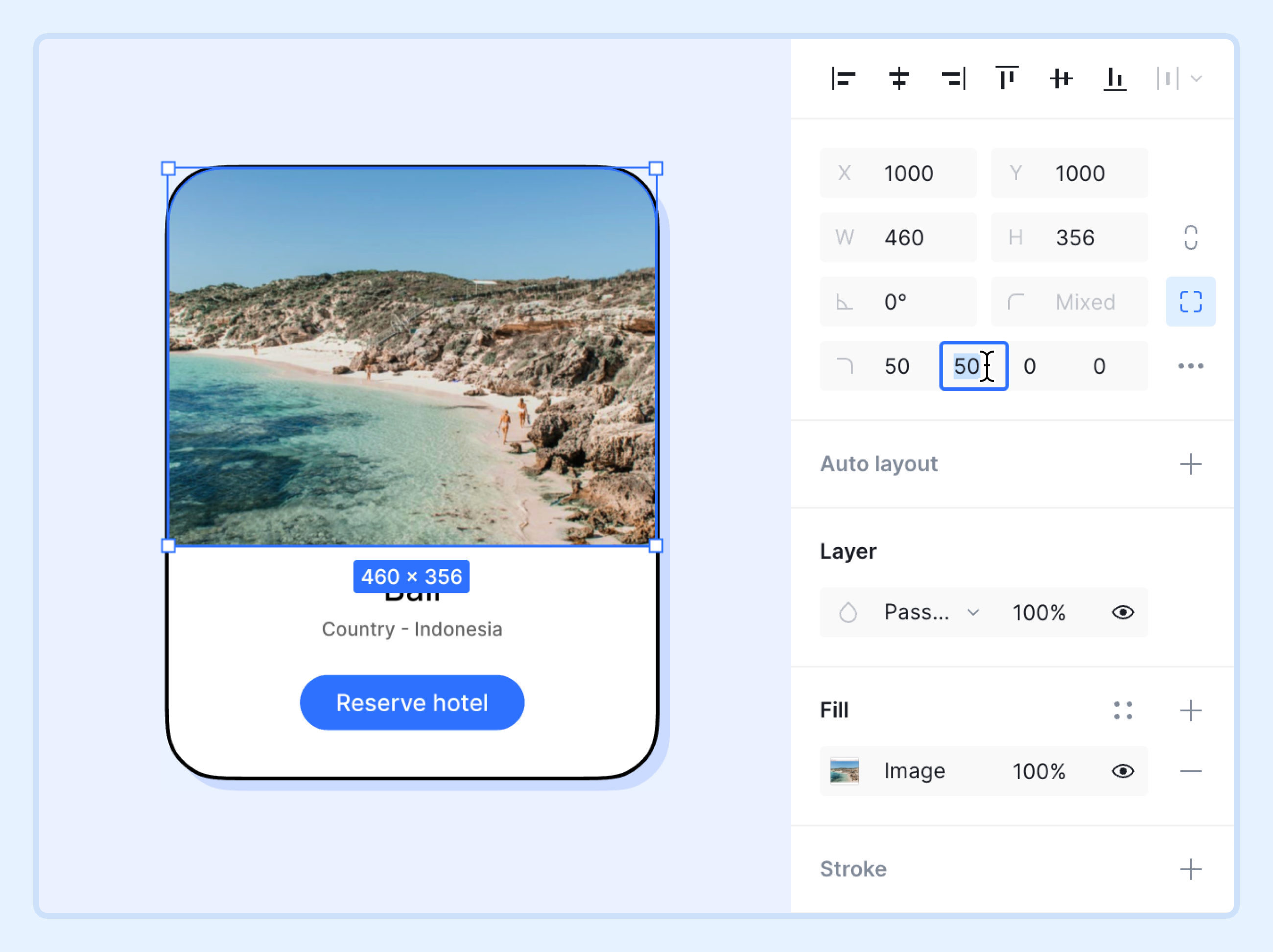The height and width of the screenshot is (952, 1273).
Task: Toggle Image fill visibility eye
Action: click(1123, 771)
